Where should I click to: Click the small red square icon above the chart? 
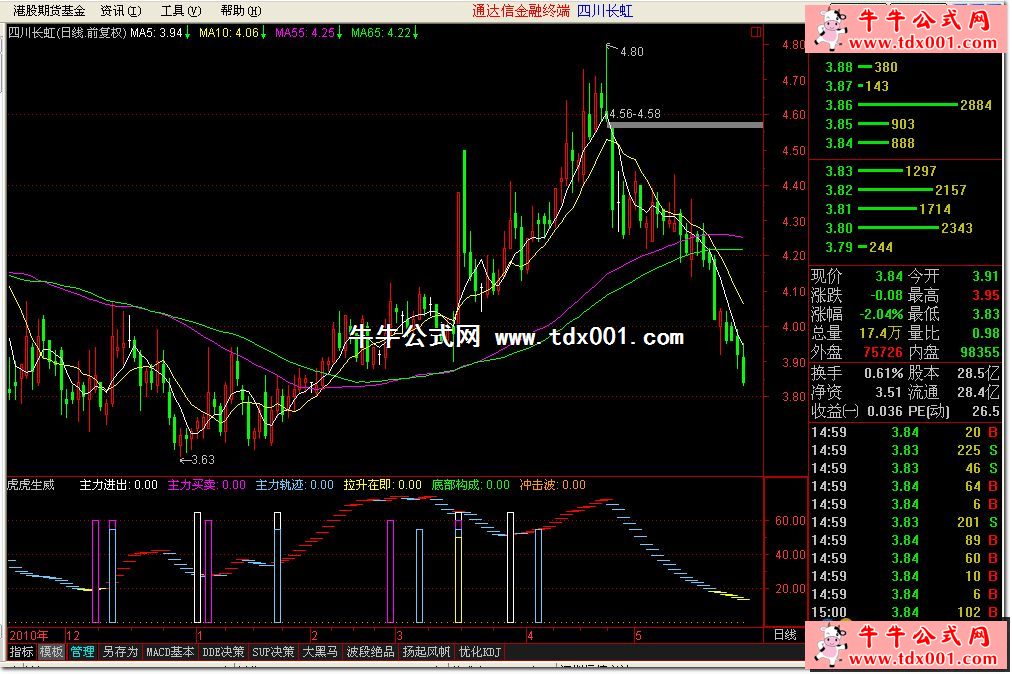click(756, 32)
